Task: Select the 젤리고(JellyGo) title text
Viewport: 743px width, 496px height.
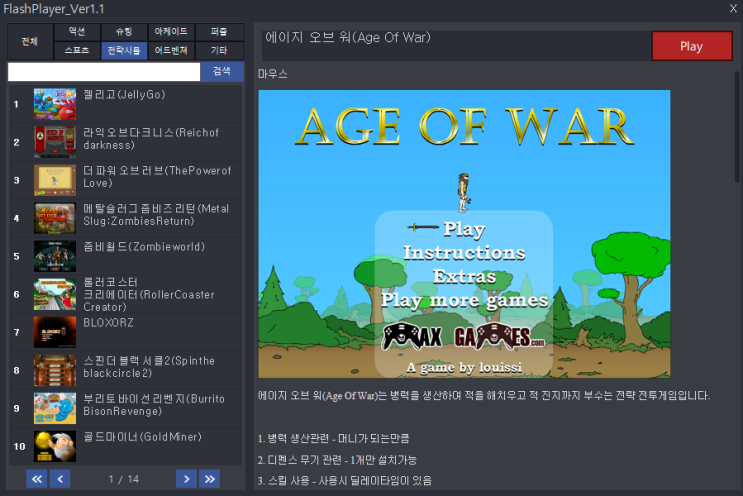Action: [x=125, y=94]
